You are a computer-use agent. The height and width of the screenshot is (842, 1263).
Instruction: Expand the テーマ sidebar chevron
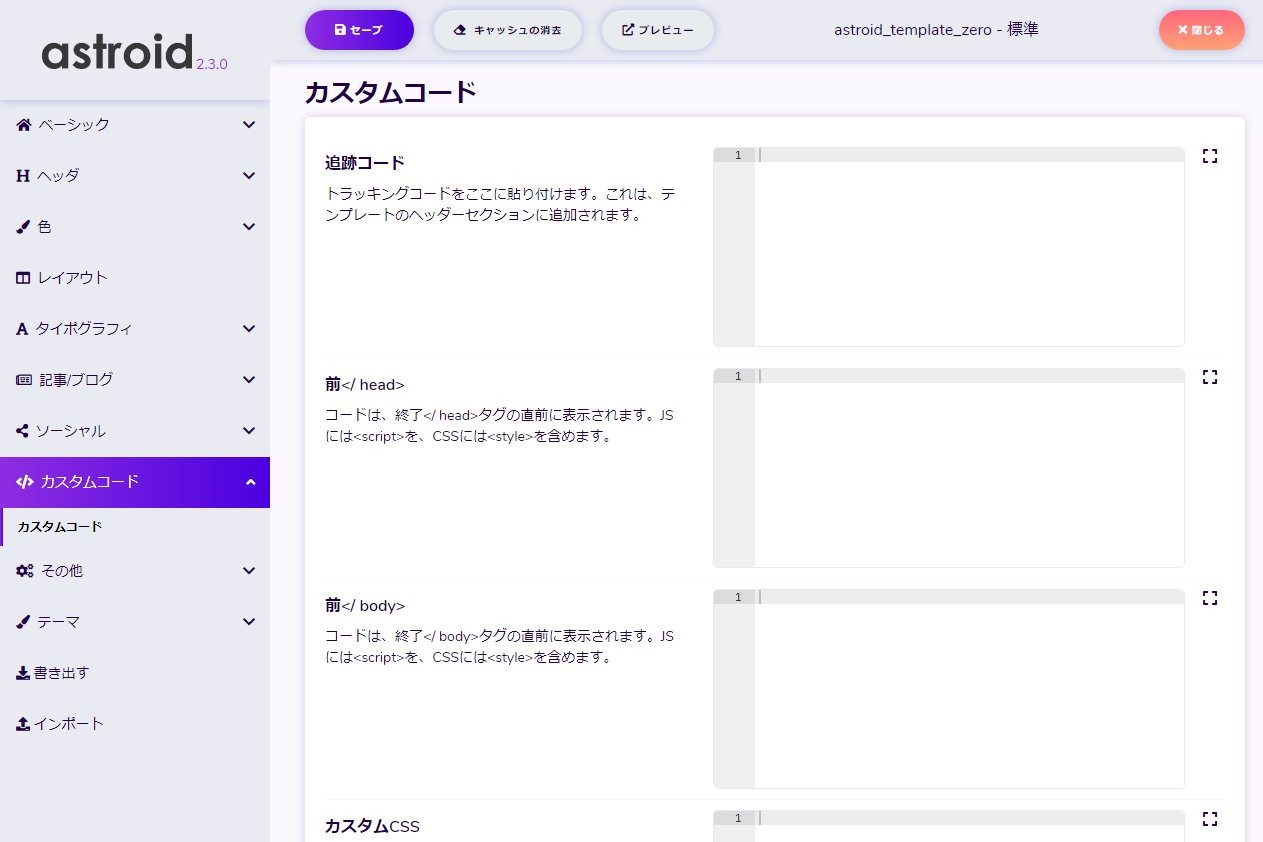(249, 622)
